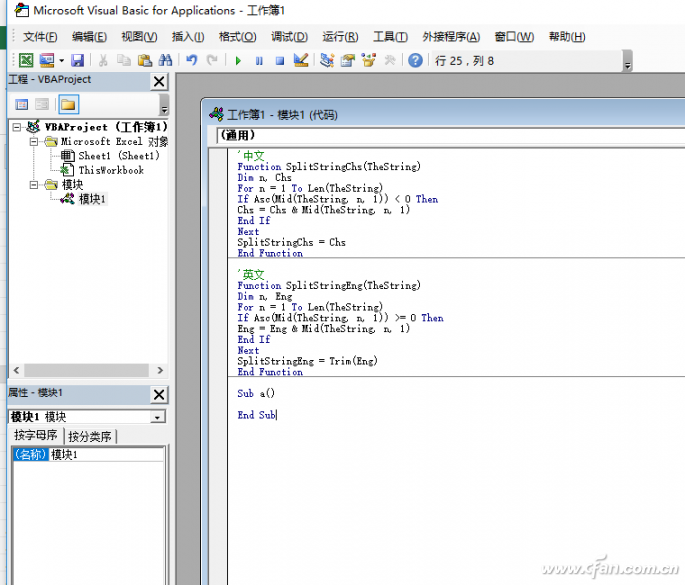The height and width of the screenshot is (585, 685).
Task: Open the 运行(R) menu
Action: point(340,37)
